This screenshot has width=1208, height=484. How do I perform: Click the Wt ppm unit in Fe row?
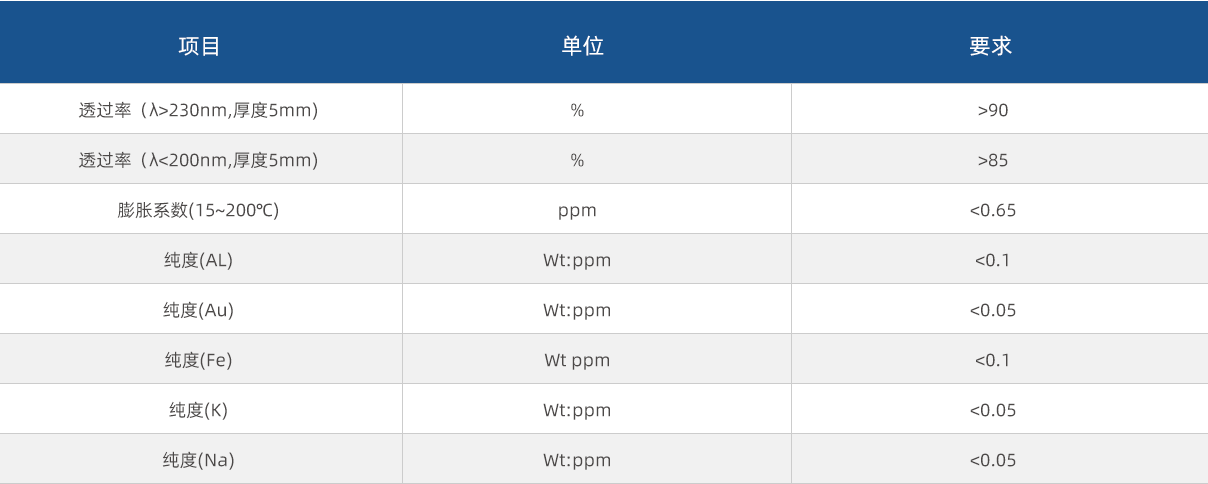point(577,360)
